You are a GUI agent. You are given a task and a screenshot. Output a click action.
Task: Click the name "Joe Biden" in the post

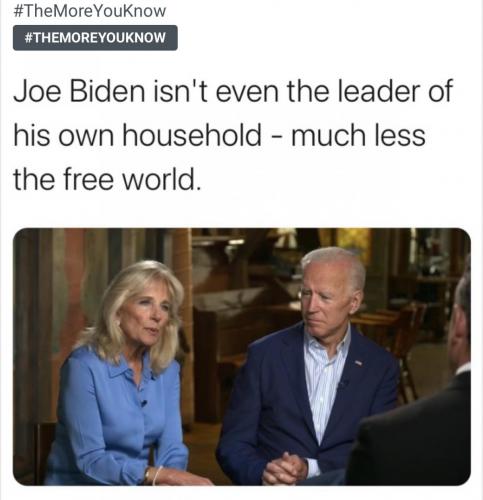pyautogui.click(x=79, y=91)
